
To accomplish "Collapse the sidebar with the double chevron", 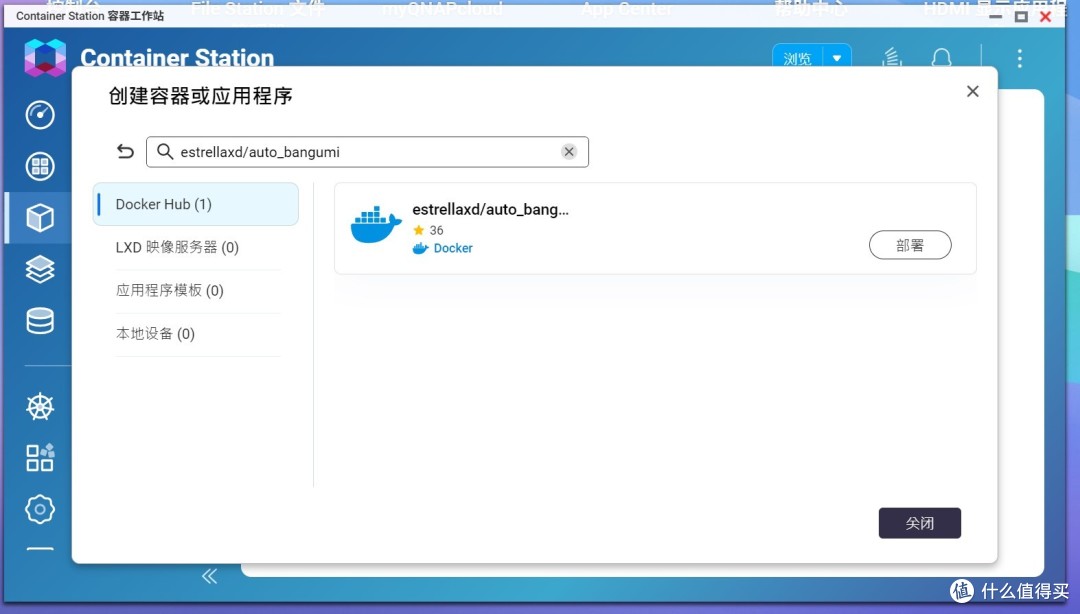I will (209, 576).
